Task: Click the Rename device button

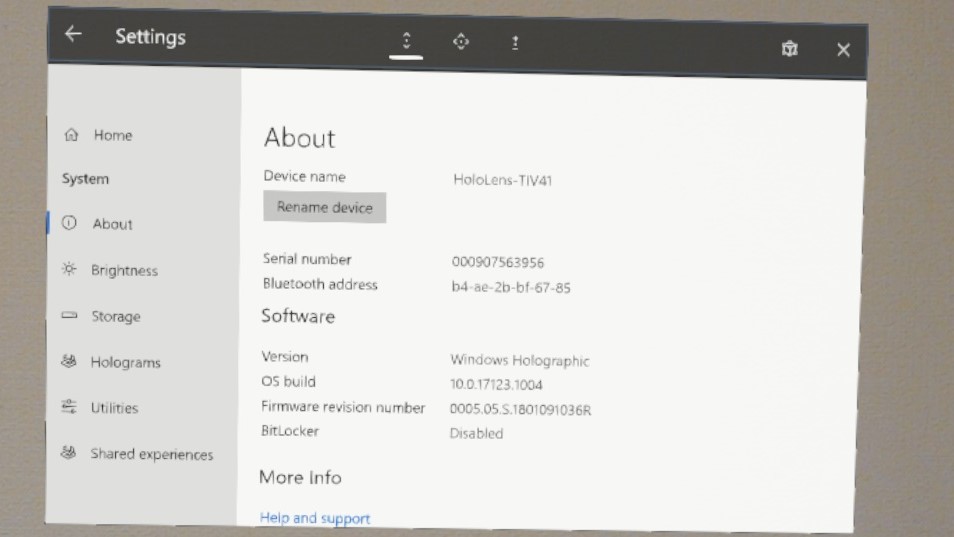Action: (325, 207)
